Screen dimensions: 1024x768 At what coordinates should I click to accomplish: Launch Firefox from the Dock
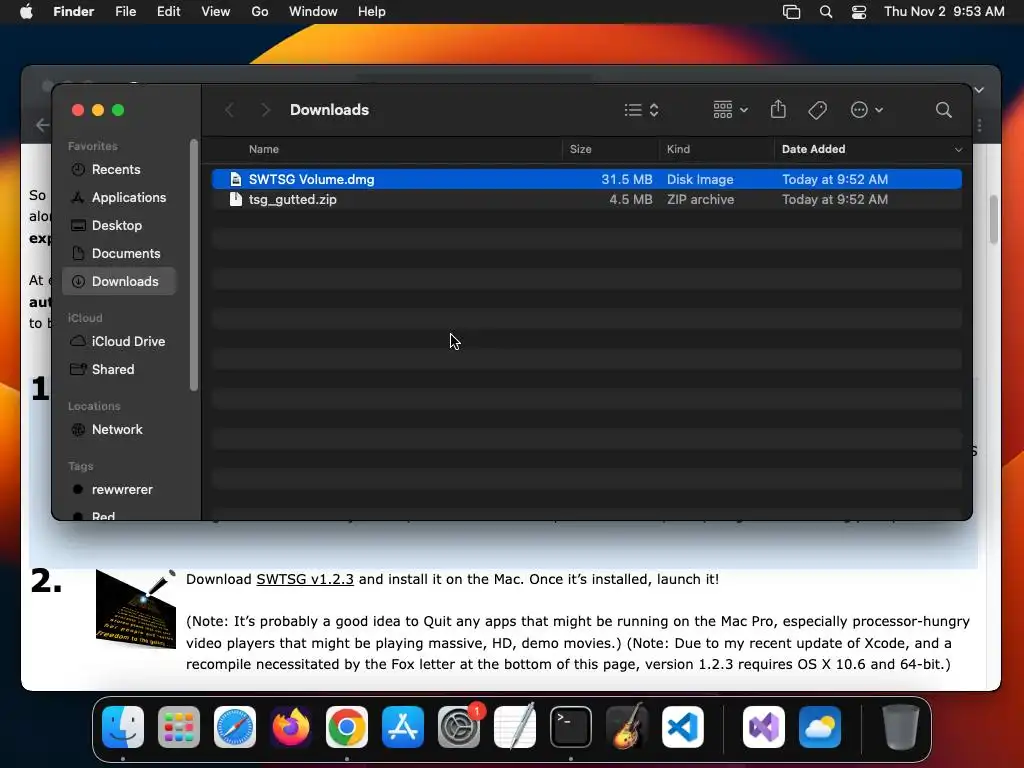click(291, 727)
